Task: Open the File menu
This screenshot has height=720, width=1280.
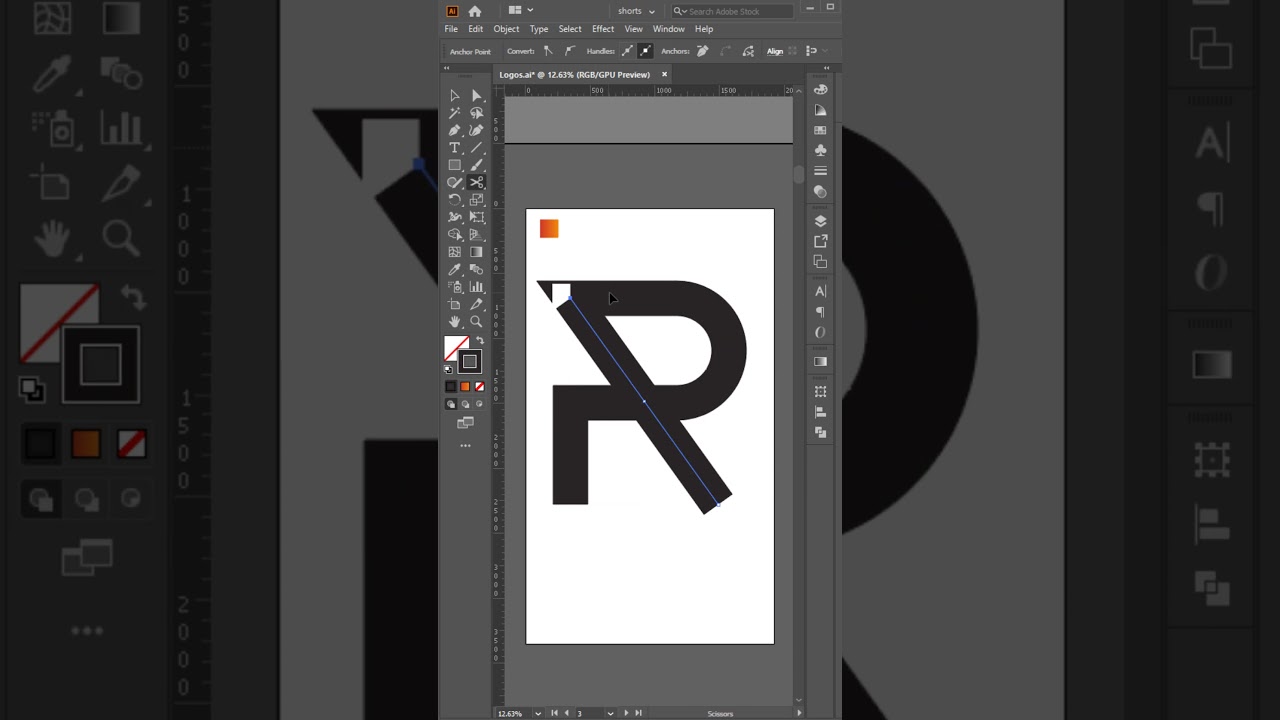Action: pyautogui.click(x=451, y=29)
